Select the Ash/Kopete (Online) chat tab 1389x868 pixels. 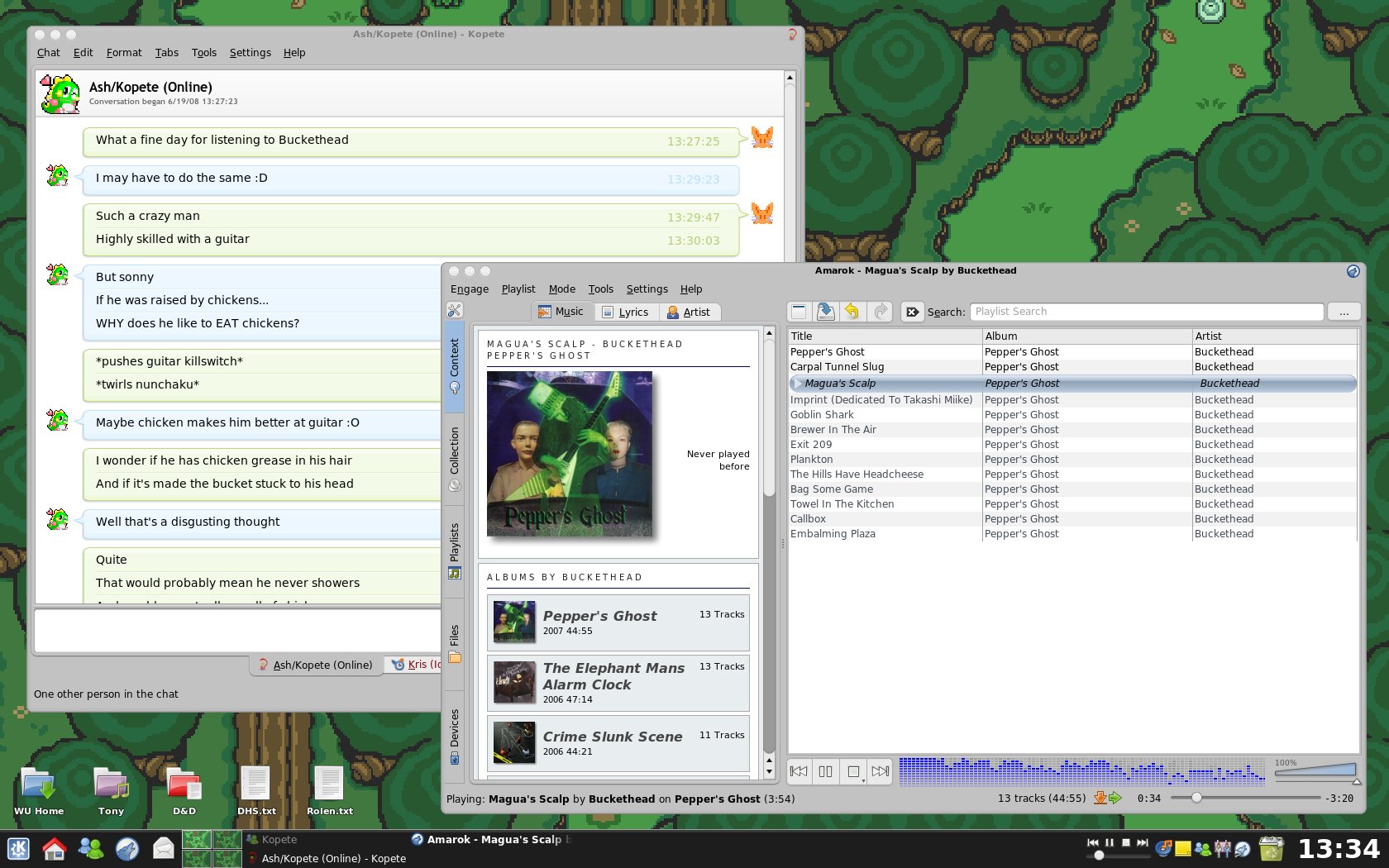(x=316, y=665)
